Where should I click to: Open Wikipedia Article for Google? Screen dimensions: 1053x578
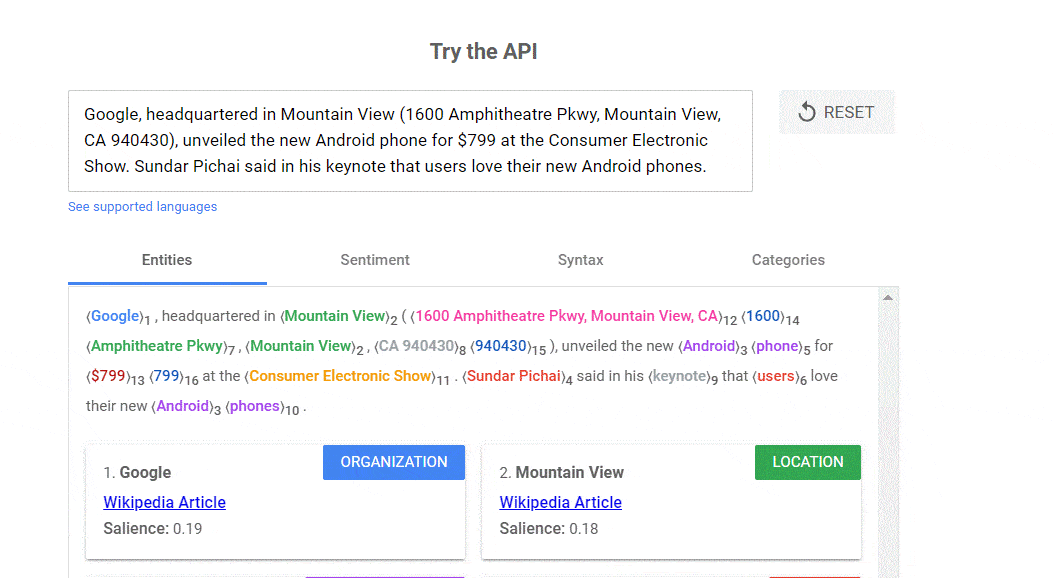click(164, 502)
